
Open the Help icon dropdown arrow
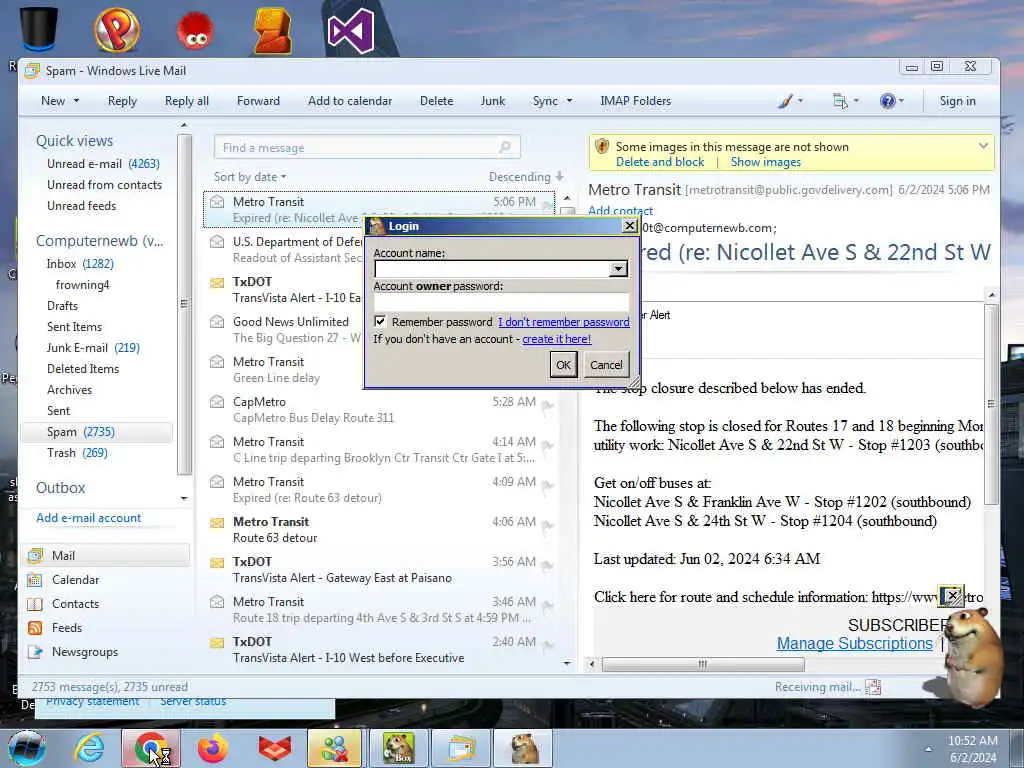click(x=902, y=101)
